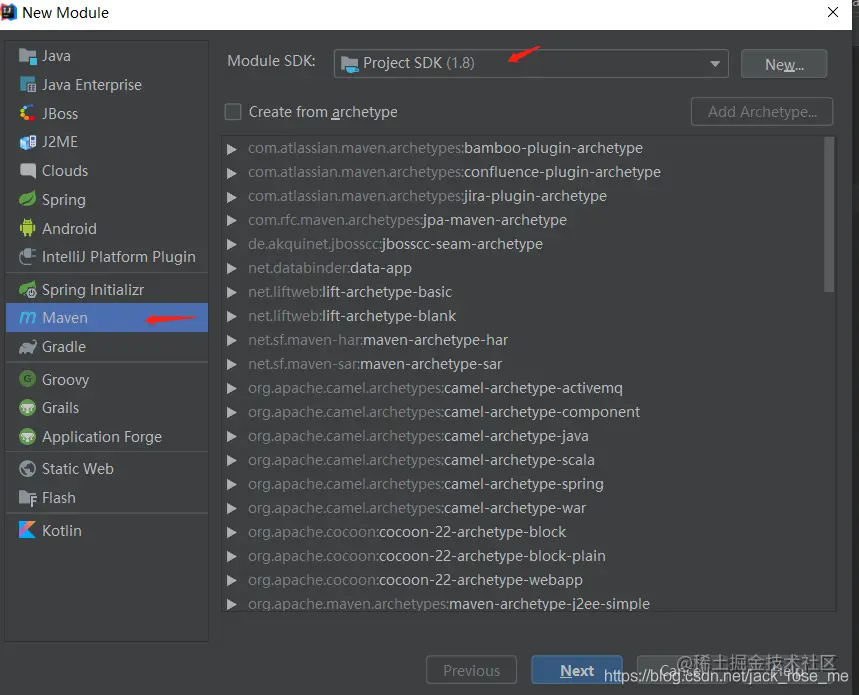Click the Next button

577,670
